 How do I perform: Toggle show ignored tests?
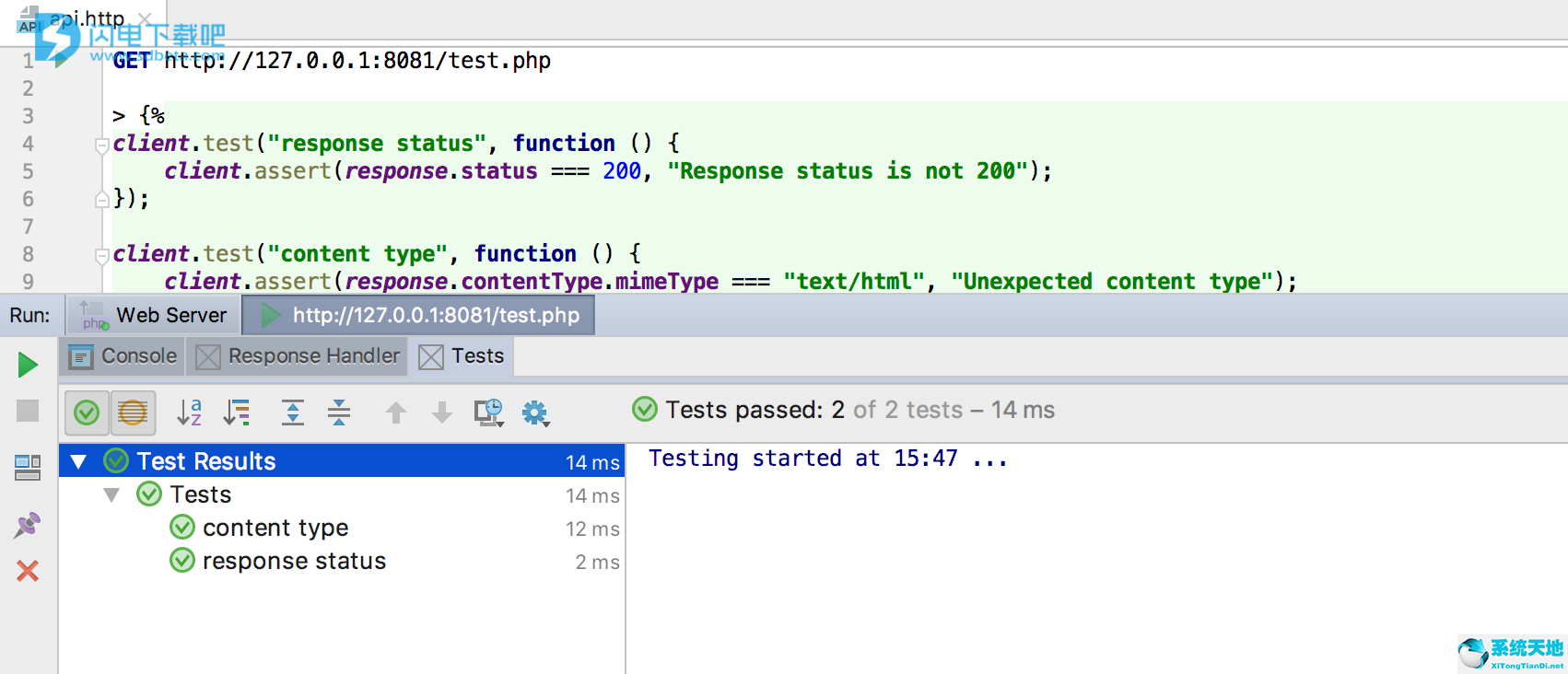(x=133, y=413)
